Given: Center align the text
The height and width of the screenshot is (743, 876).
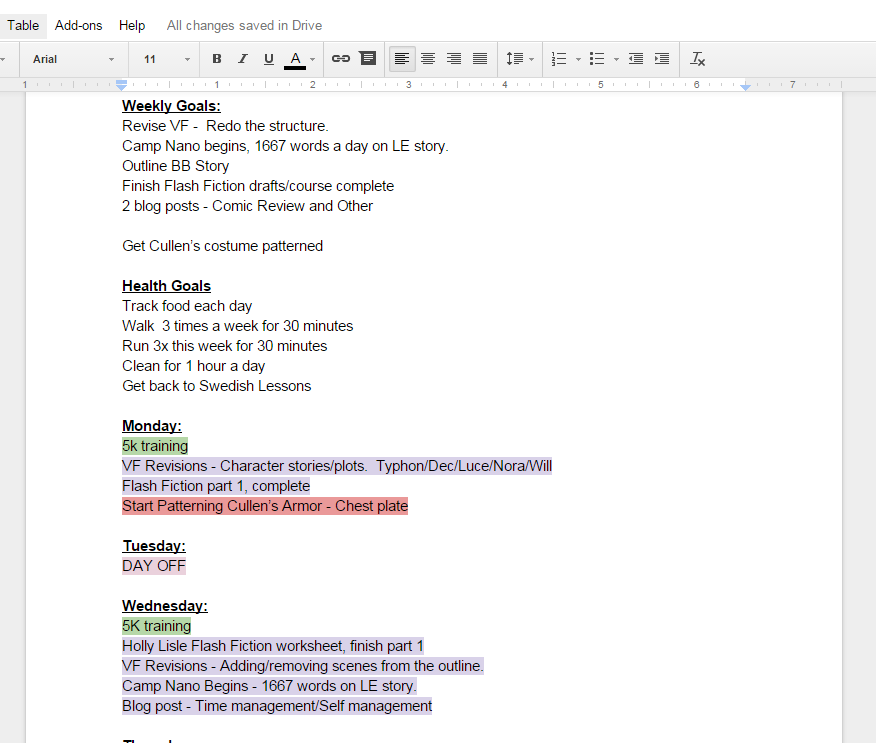Looking at the screenshot, I should pos(428,59).
